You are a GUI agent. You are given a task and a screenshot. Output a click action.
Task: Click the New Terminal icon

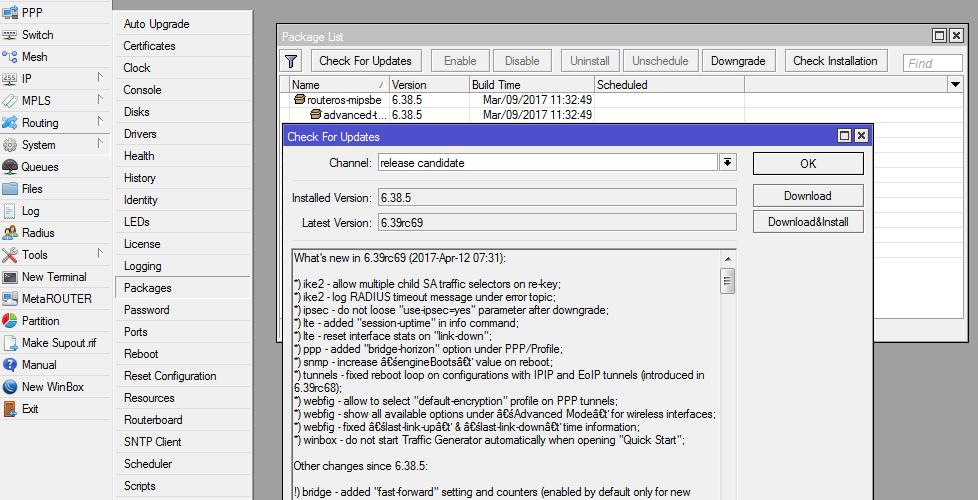pyautogui.click(x=9, y=277)
